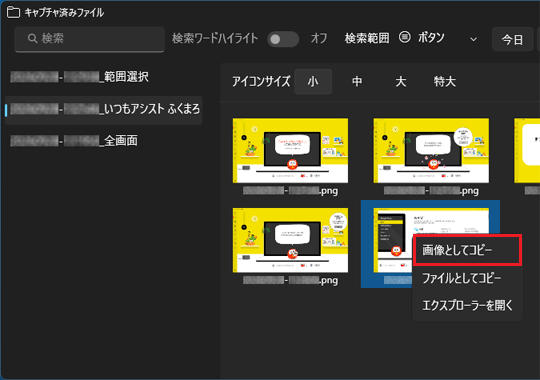Image resolution: width=540 pixels, height=380 pixels.
Task: Click the 検索ワードハイライト label
Action: 215,38
